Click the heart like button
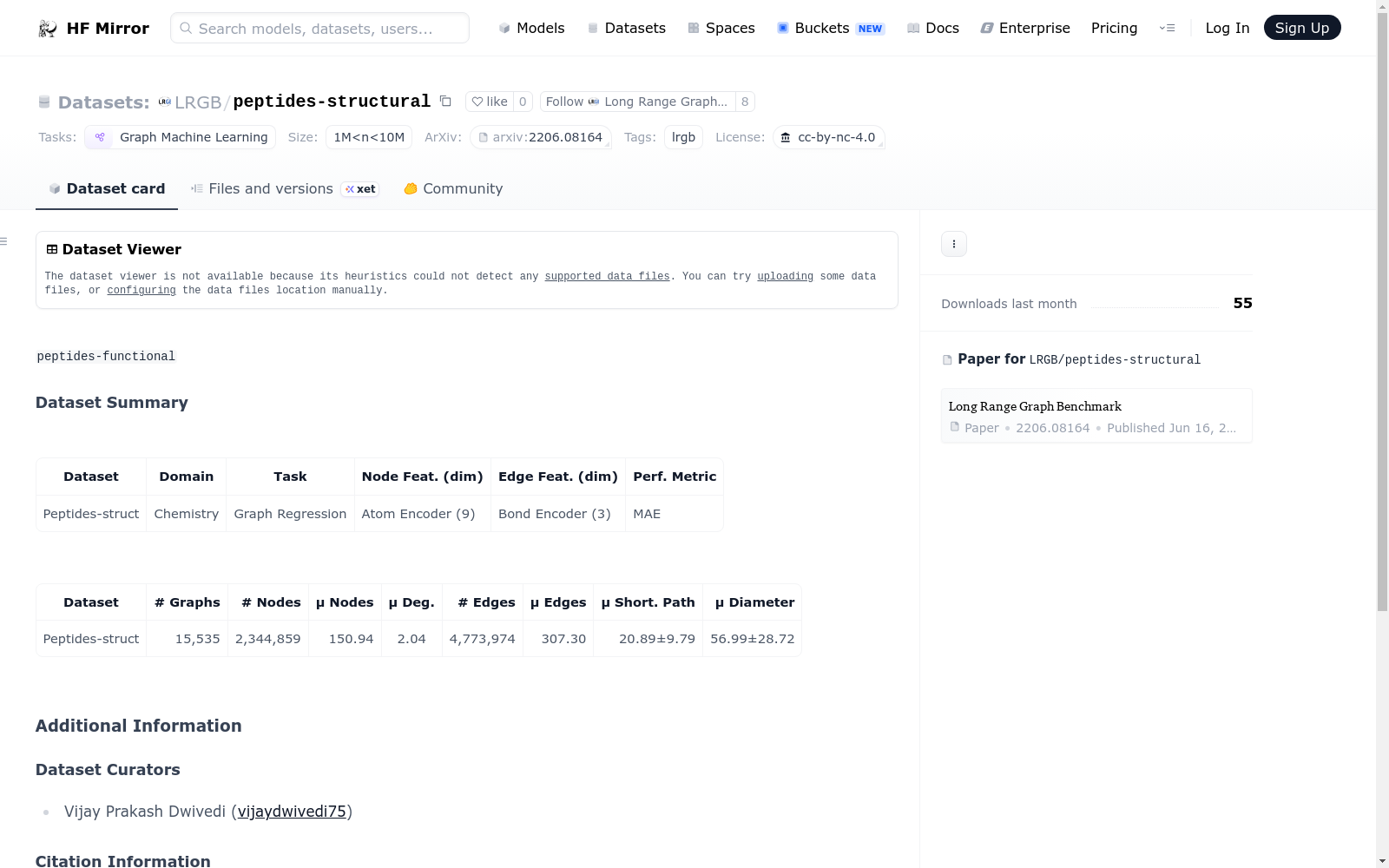Viewport: 1389px width, 868px height. click(490, 102)
